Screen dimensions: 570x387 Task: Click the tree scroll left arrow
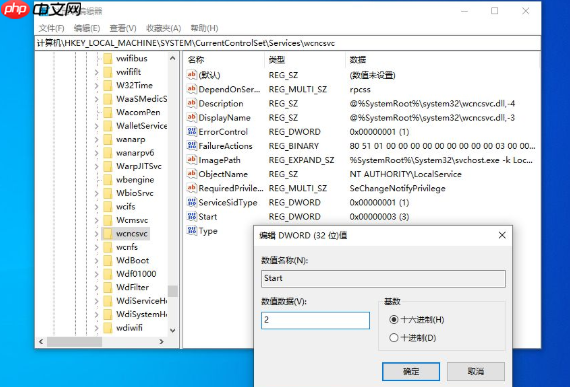[41, 342]
